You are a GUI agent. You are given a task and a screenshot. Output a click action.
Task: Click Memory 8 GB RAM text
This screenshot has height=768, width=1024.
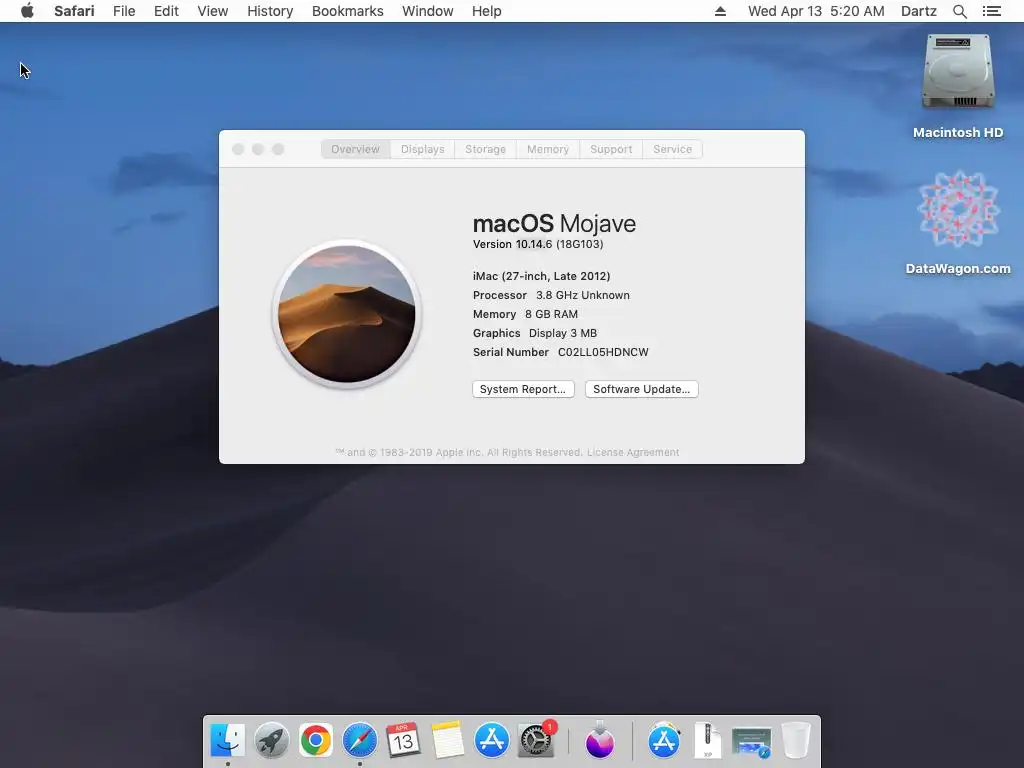525,314
